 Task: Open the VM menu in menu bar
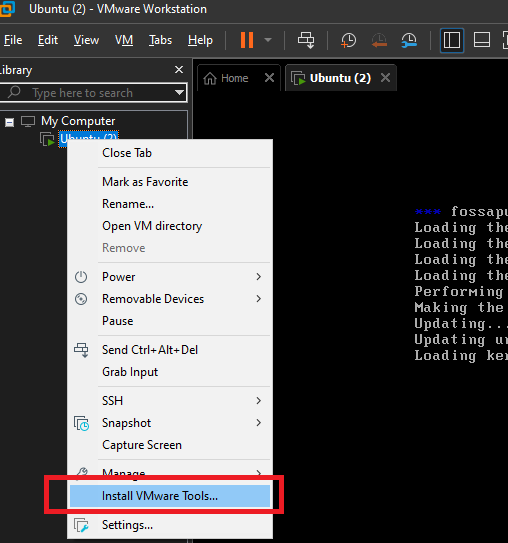pos(124,40)
